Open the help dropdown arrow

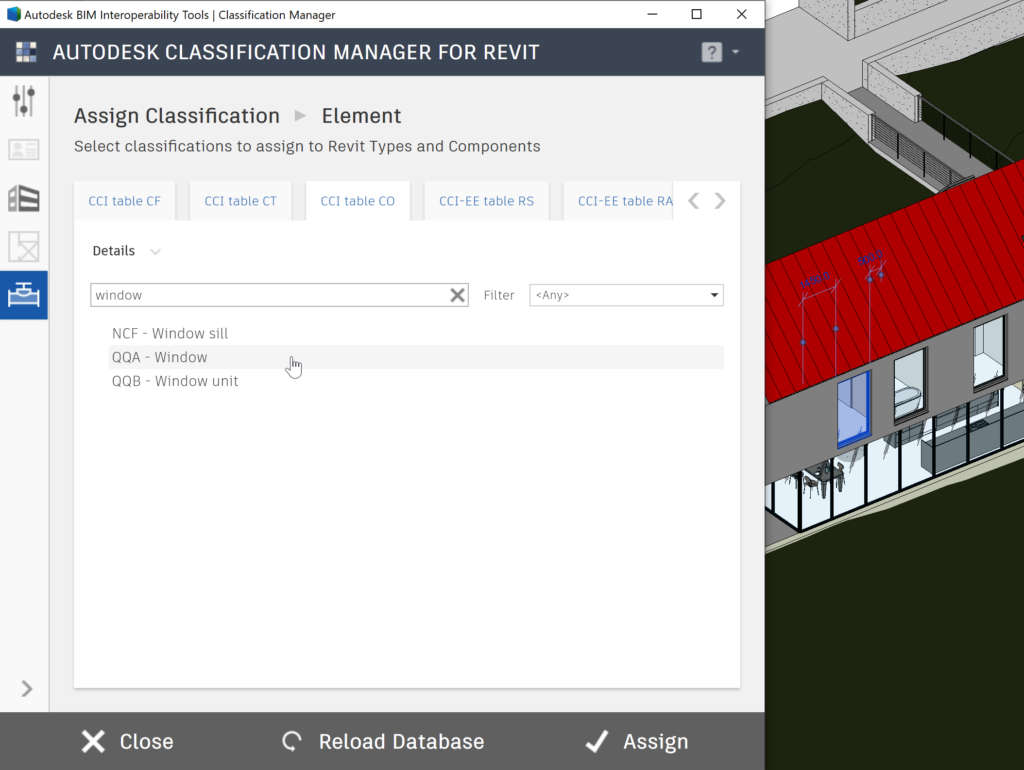[736, 52]
